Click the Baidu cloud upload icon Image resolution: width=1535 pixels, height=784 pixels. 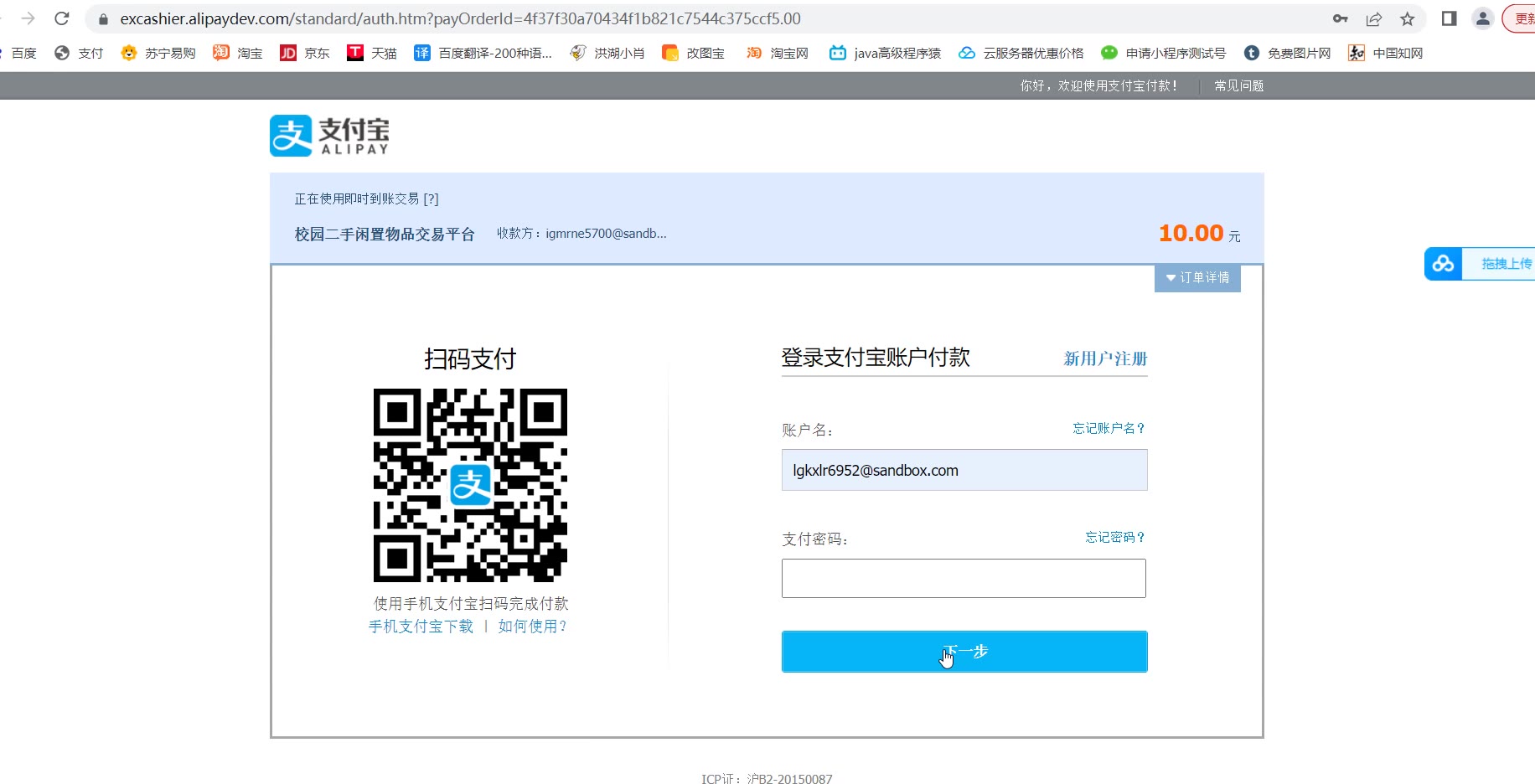tap(1443, 264)
